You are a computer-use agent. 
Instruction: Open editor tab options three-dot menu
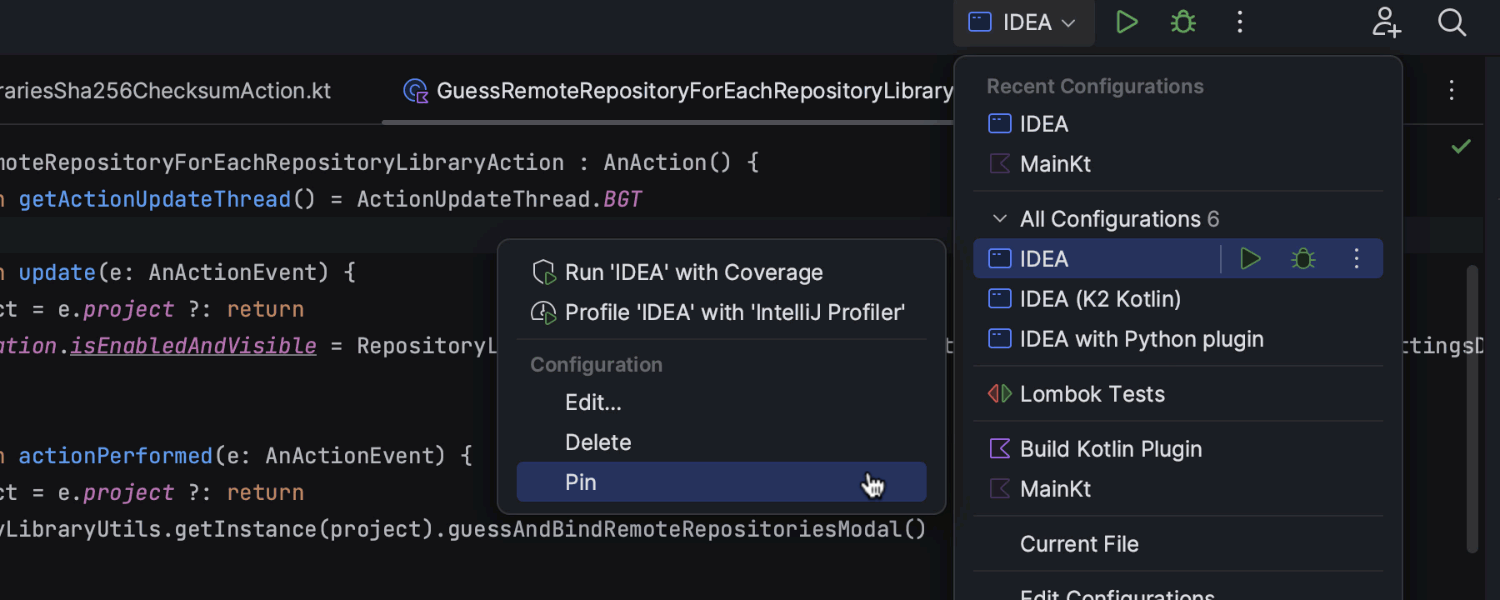click(1452, 91)
